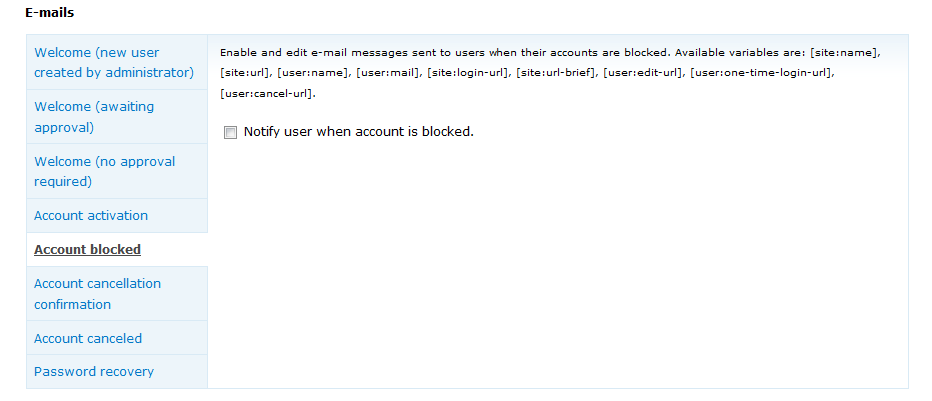Switch to the Password recovery tab
Screen dimensions: 932x401
tap(94, 371)
